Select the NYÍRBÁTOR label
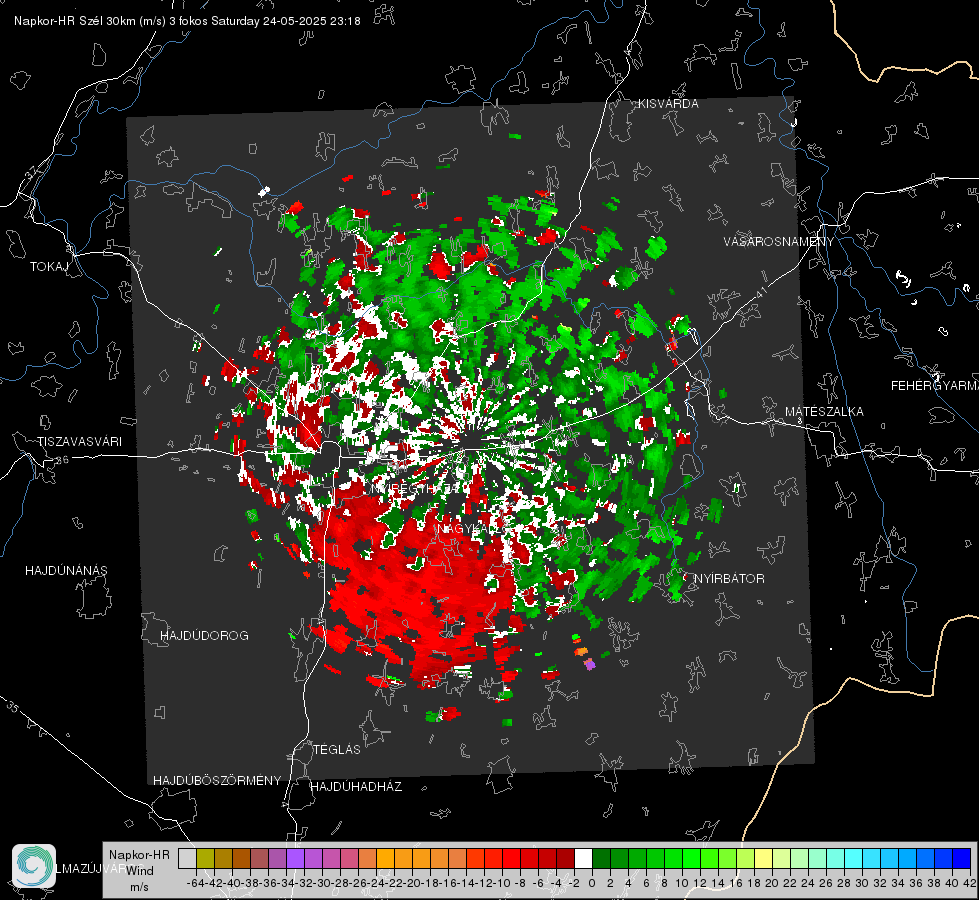The height and width of the screenshot is (900, 979). [x=729, y=579]
